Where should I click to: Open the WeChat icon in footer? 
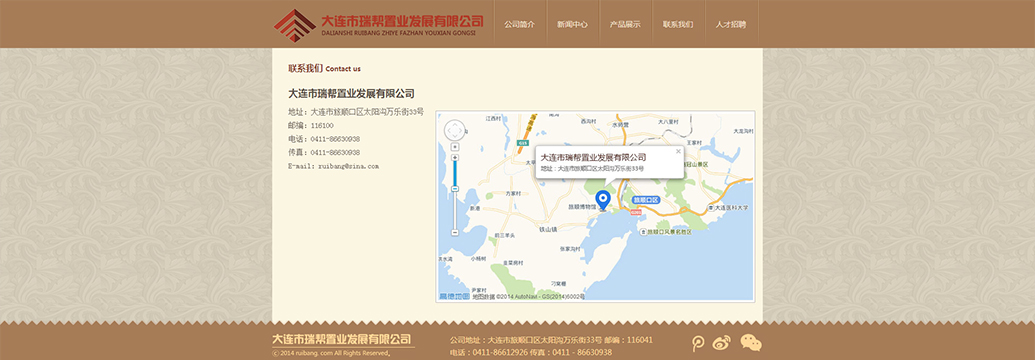point(751,342)
